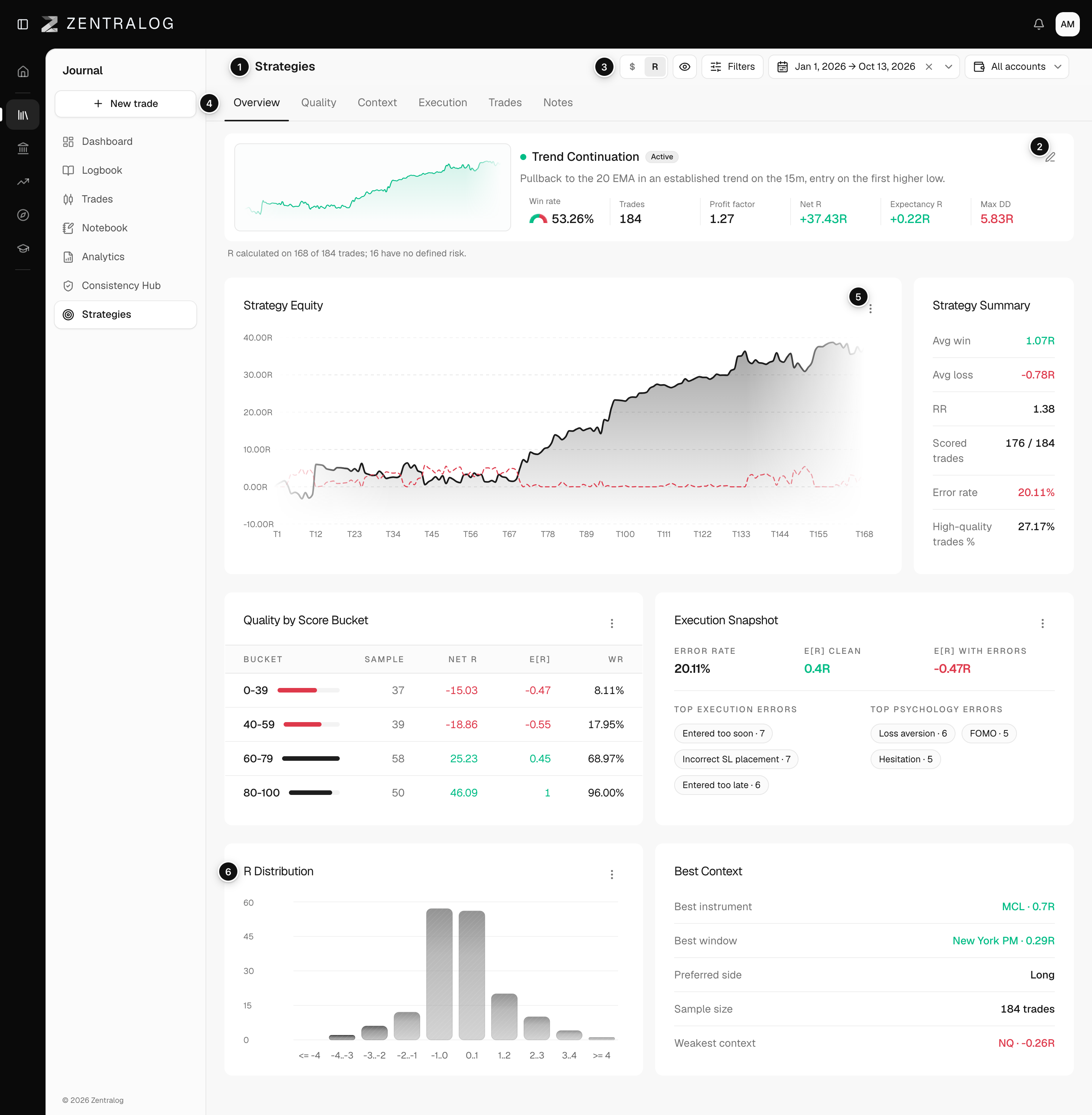
Task: Toggle the sidebar panel icon
Action: tap(23, 24)
